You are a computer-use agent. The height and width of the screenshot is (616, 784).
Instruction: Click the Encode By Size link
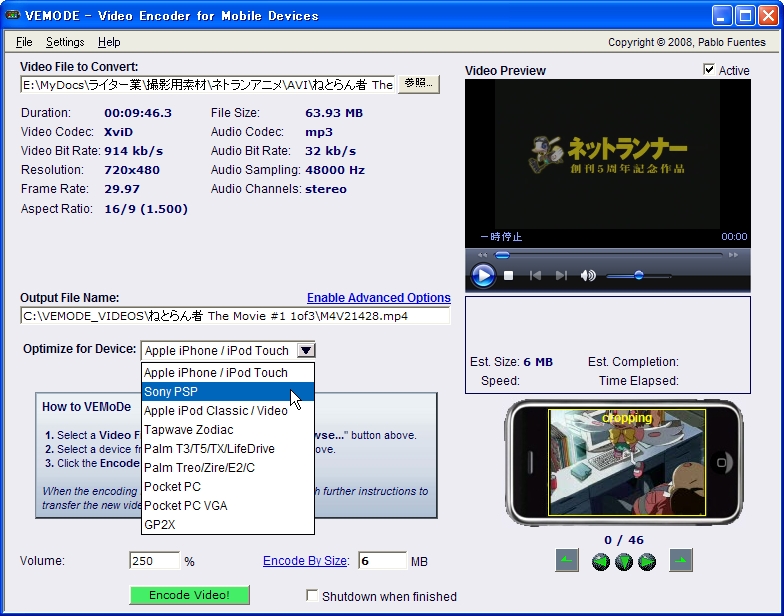pyautogui.click(x=305, y=561)
